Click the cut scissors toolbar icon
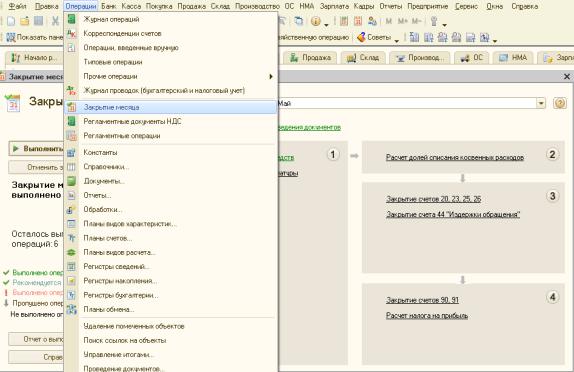This screenshot has width=574, height=372. [55, 21]
